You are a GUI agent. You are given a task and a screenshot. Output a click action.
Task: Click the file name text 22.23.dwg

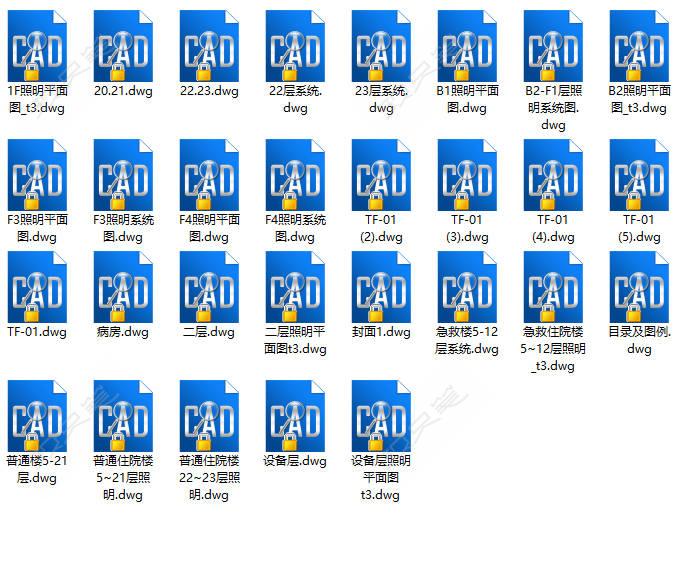209,91
